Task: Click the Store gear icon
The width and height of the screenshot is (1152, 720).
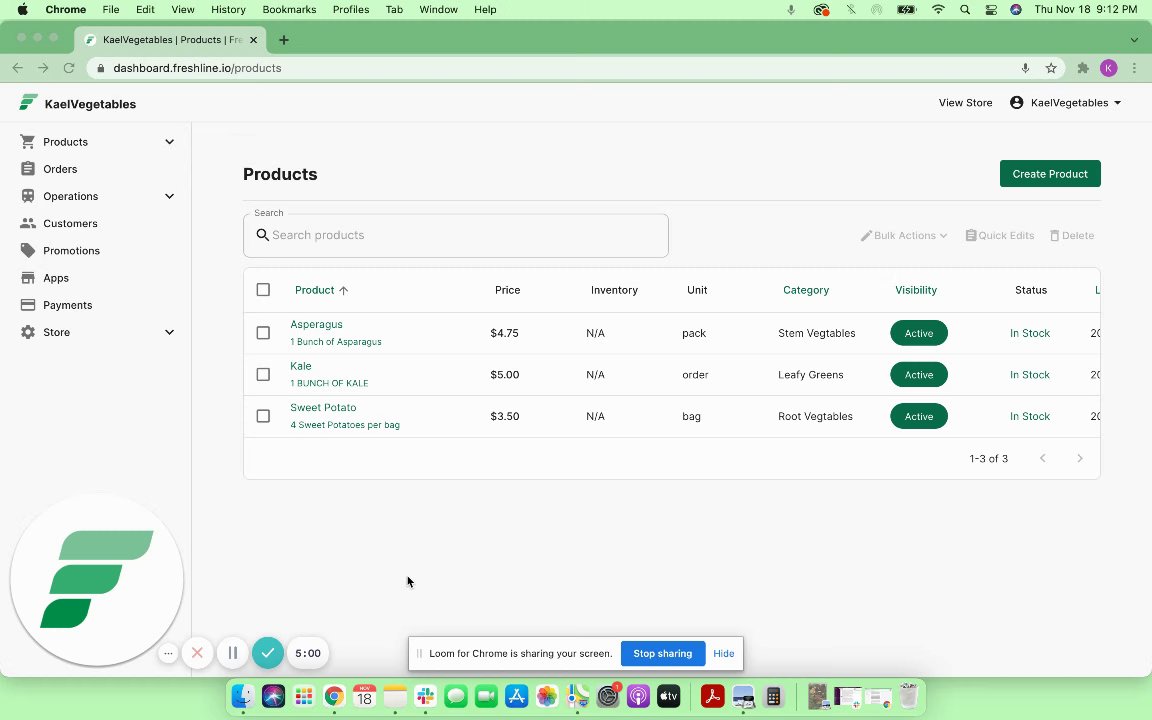Action: pyautogui.click(x=28, y=332)
